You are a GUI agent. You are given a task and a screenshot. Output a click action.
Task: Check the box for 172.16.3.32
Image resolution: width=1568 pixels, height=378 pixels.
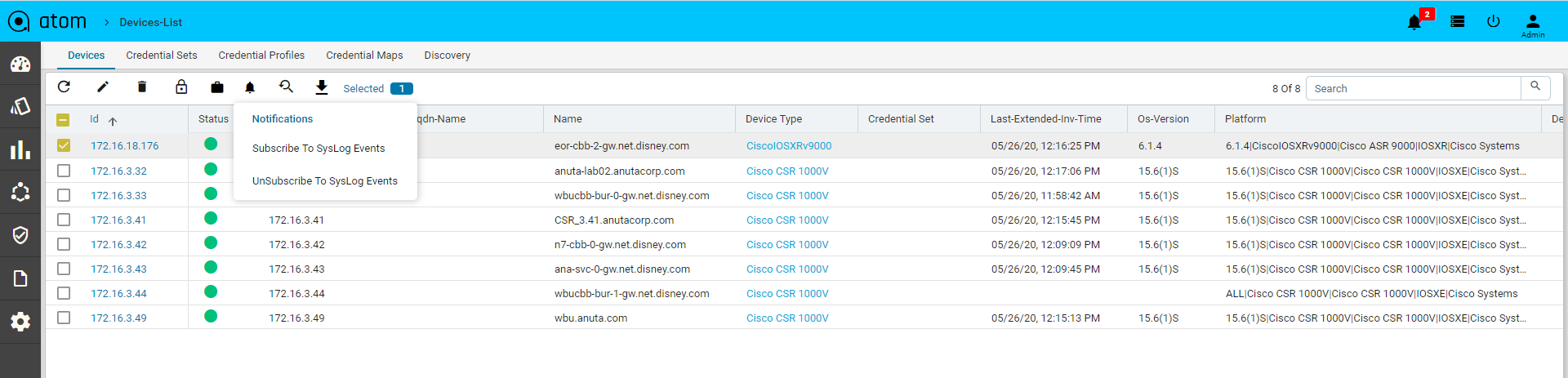64,171
